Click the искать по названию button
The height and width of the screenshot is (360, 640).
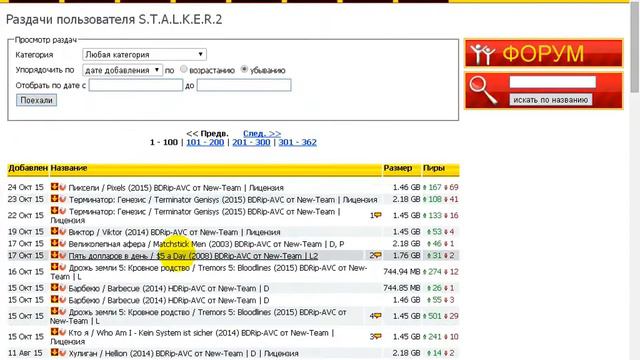tap(550, 100)
